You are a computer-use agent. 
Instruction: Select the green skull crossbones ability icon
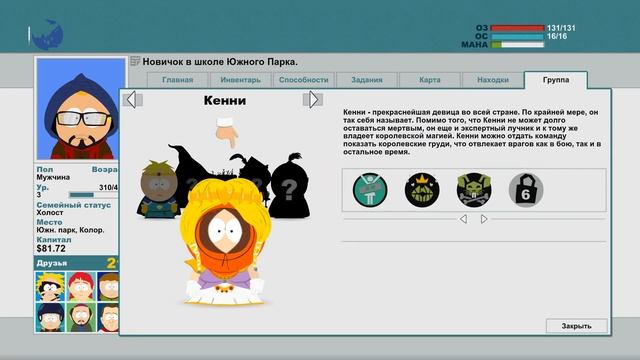[x=474, y=190]
